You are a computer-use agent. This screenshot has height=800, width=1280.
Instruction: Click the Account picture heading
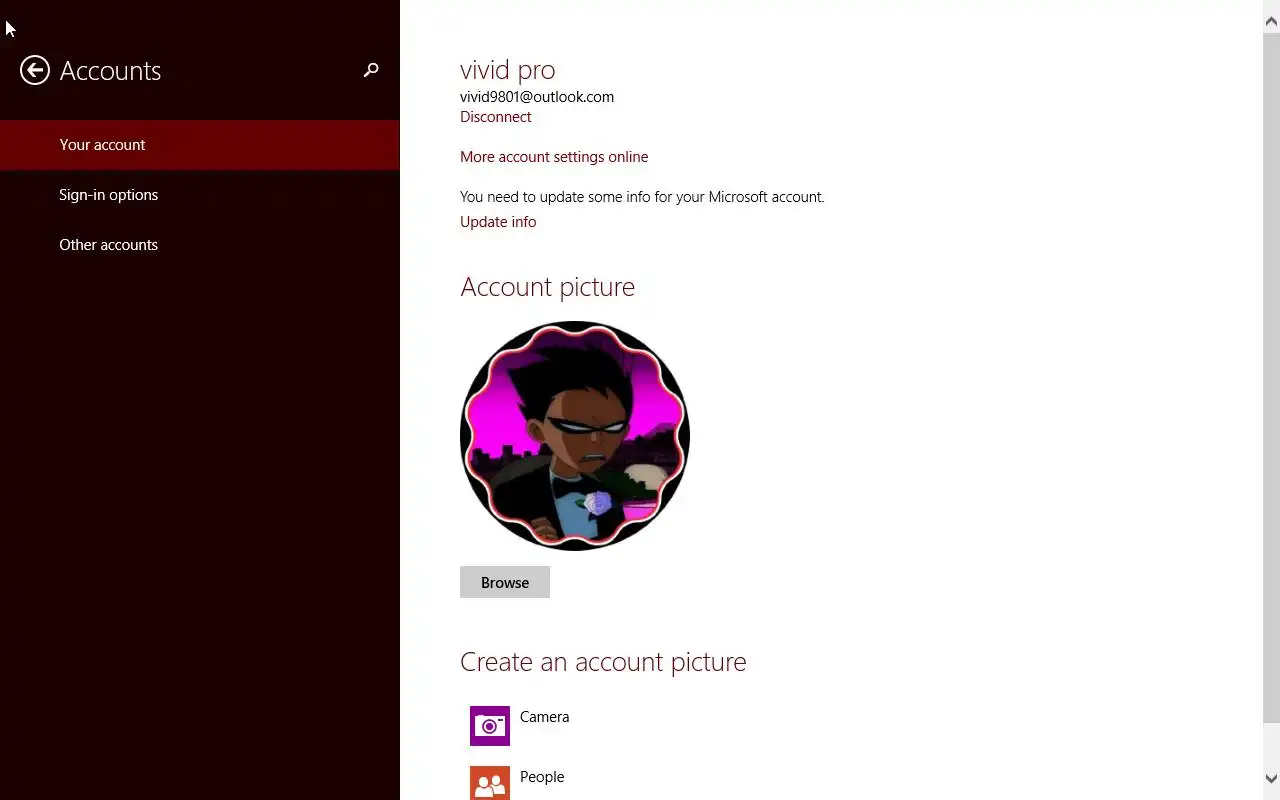pyautogui.click(x=547, y=287)
